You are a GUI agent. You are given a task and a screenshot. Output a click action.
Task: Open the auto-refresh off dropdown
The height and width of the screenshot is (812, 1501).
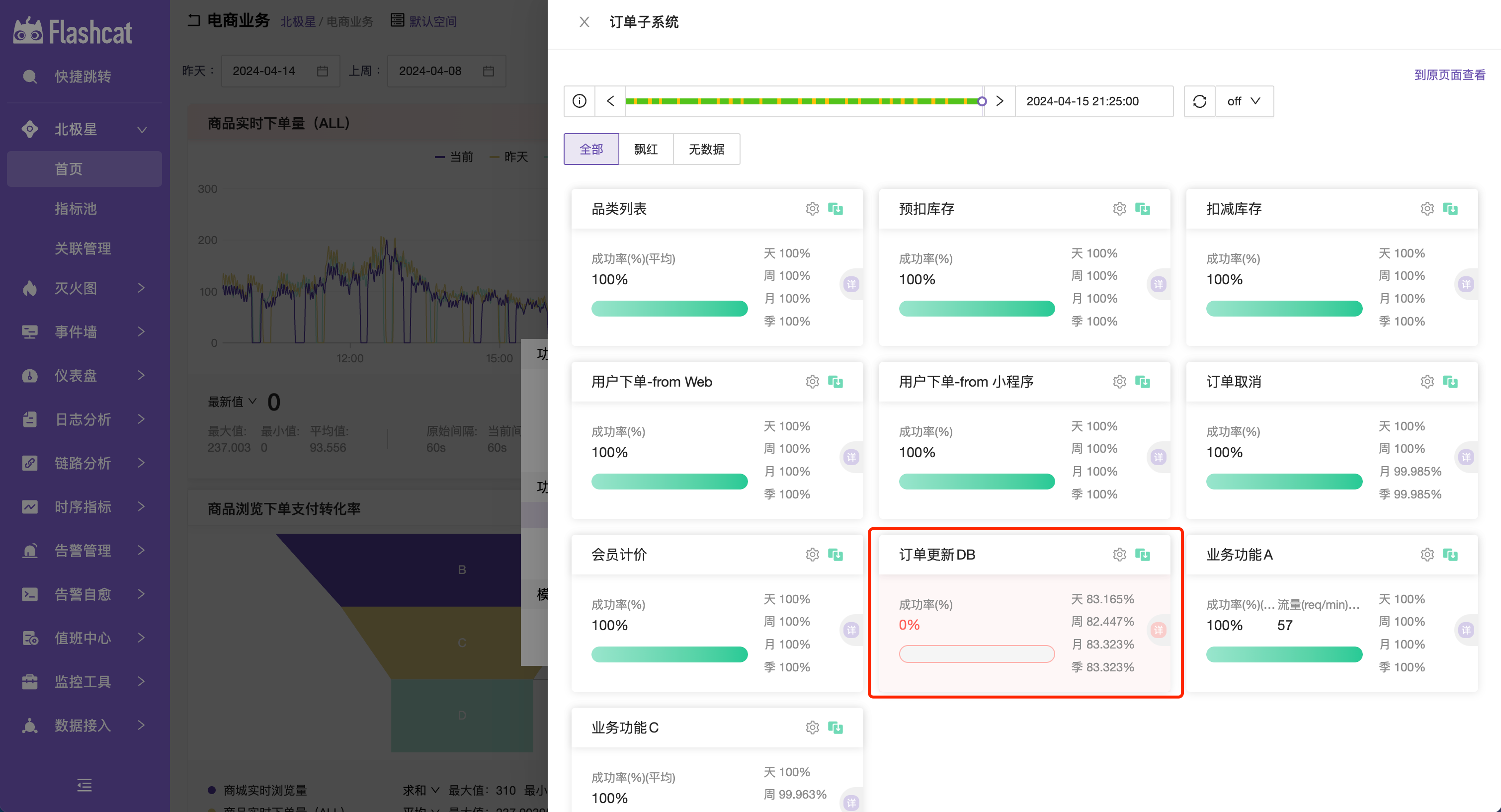1244,101
